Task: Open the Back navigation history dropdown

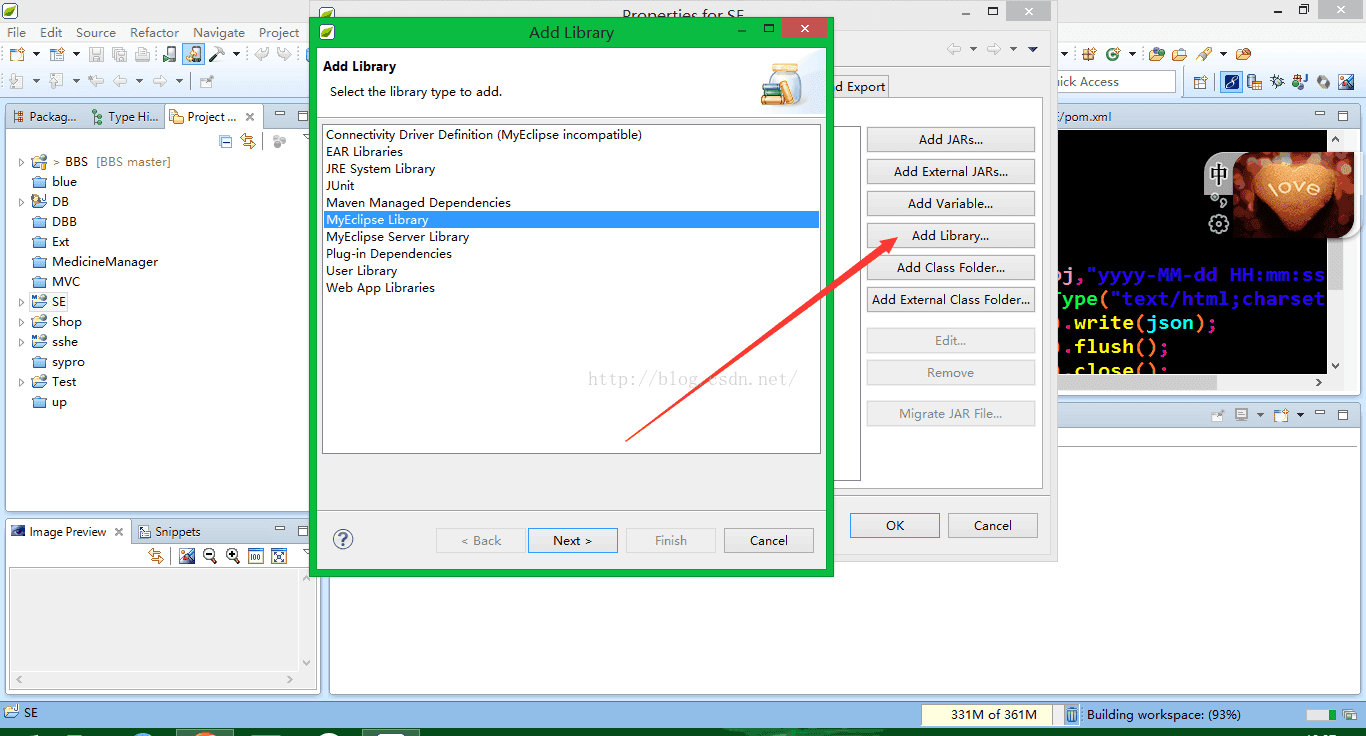Action: pos(139,81)
